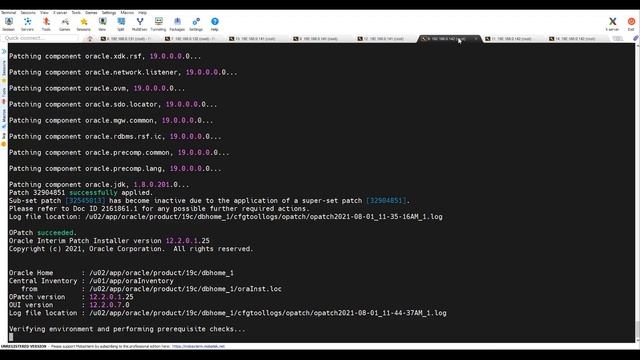Click the 'OPatch version' line

71,297
